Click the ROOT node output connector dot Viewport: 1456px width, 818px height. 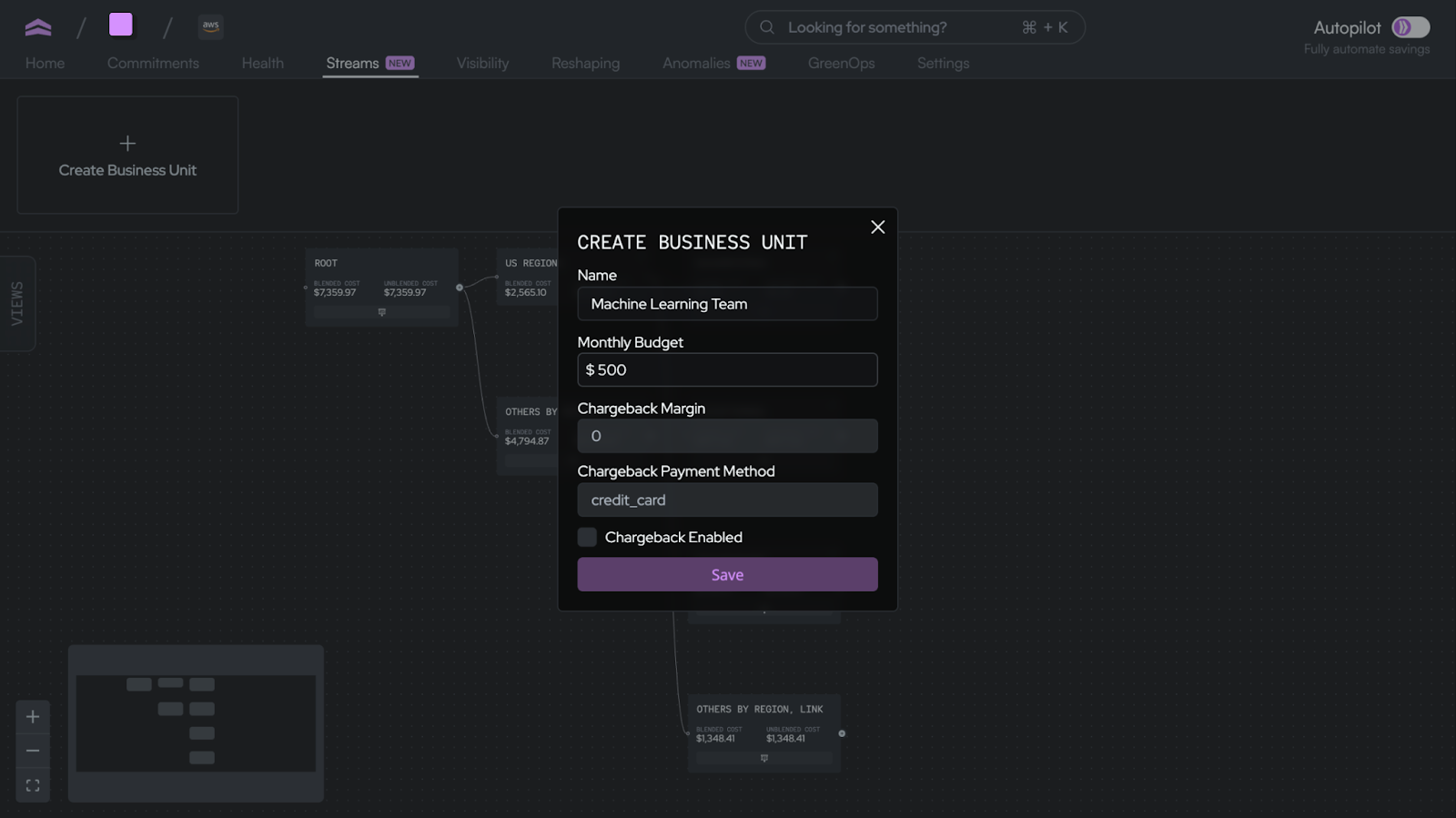click(460, 288)
